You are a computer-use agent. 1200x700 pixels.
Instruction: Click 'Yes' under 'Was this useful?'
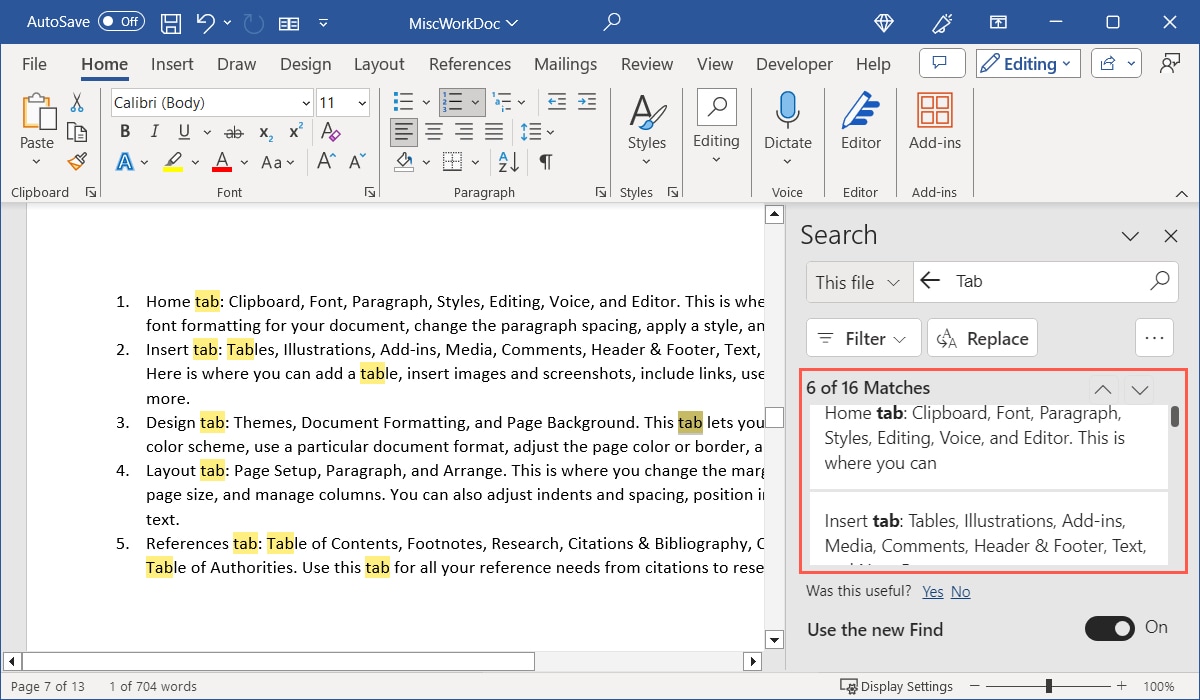pyautogui.click(x=932, y=591)
